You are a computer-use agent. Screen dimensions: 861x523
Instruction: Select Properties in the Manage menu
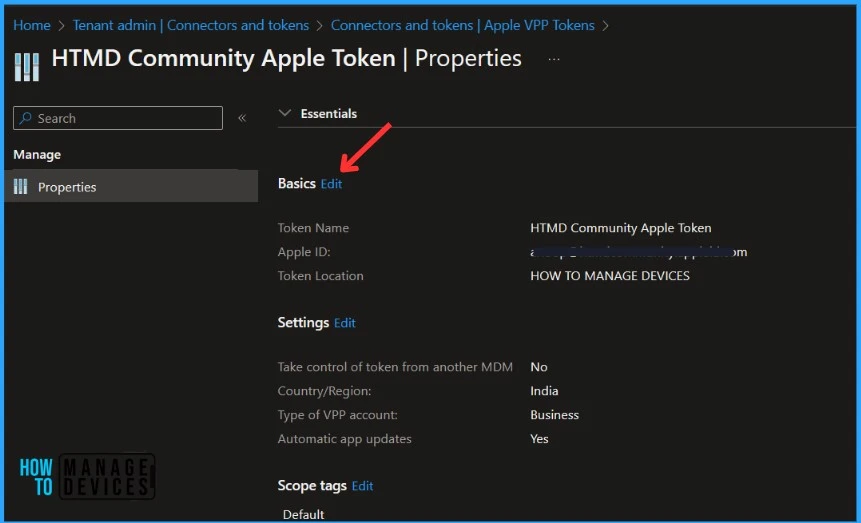[x=131, y=187]
